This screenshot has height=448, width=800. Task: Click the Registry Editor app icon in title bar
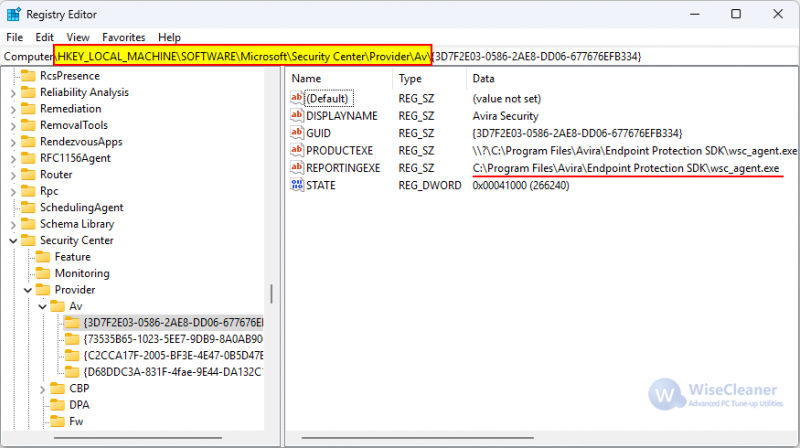click(x=14, y=14)
